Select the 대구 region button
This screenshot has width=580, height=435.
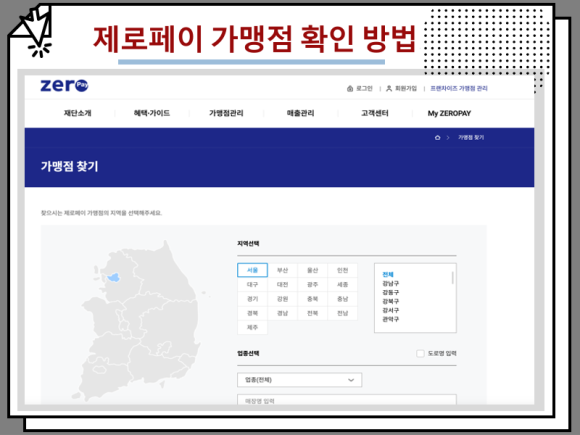pyautogui.click(x=252, y=284)
